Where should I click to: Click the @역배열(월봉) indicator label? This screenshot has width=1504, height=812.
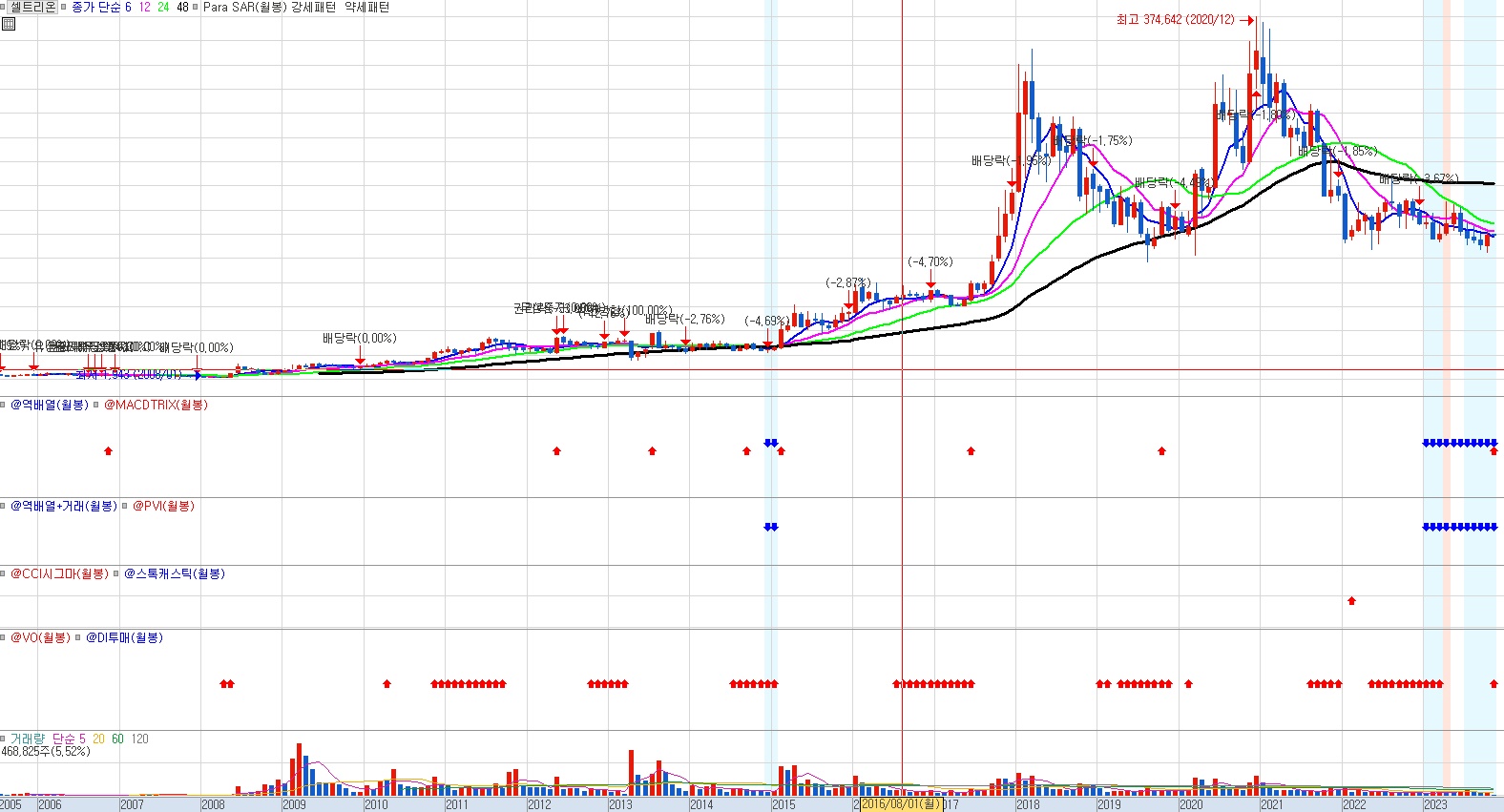coord(50,405)
